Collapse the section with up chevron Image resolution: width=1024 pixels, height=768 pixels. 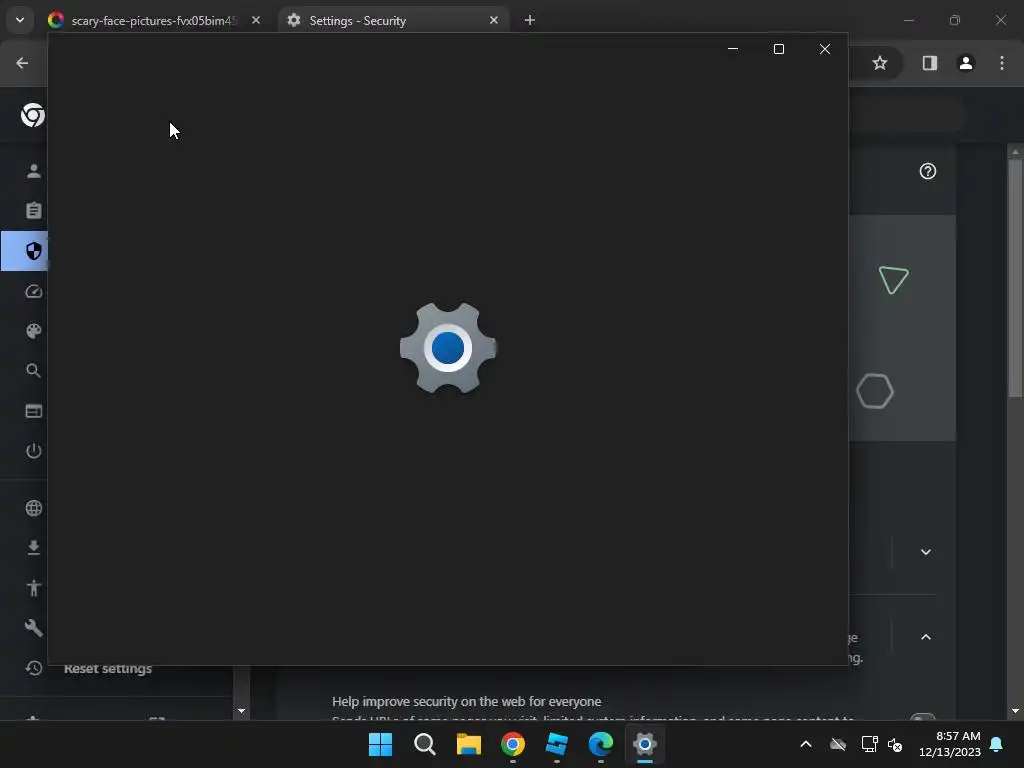pyautogui.click(x=925, y=637)
